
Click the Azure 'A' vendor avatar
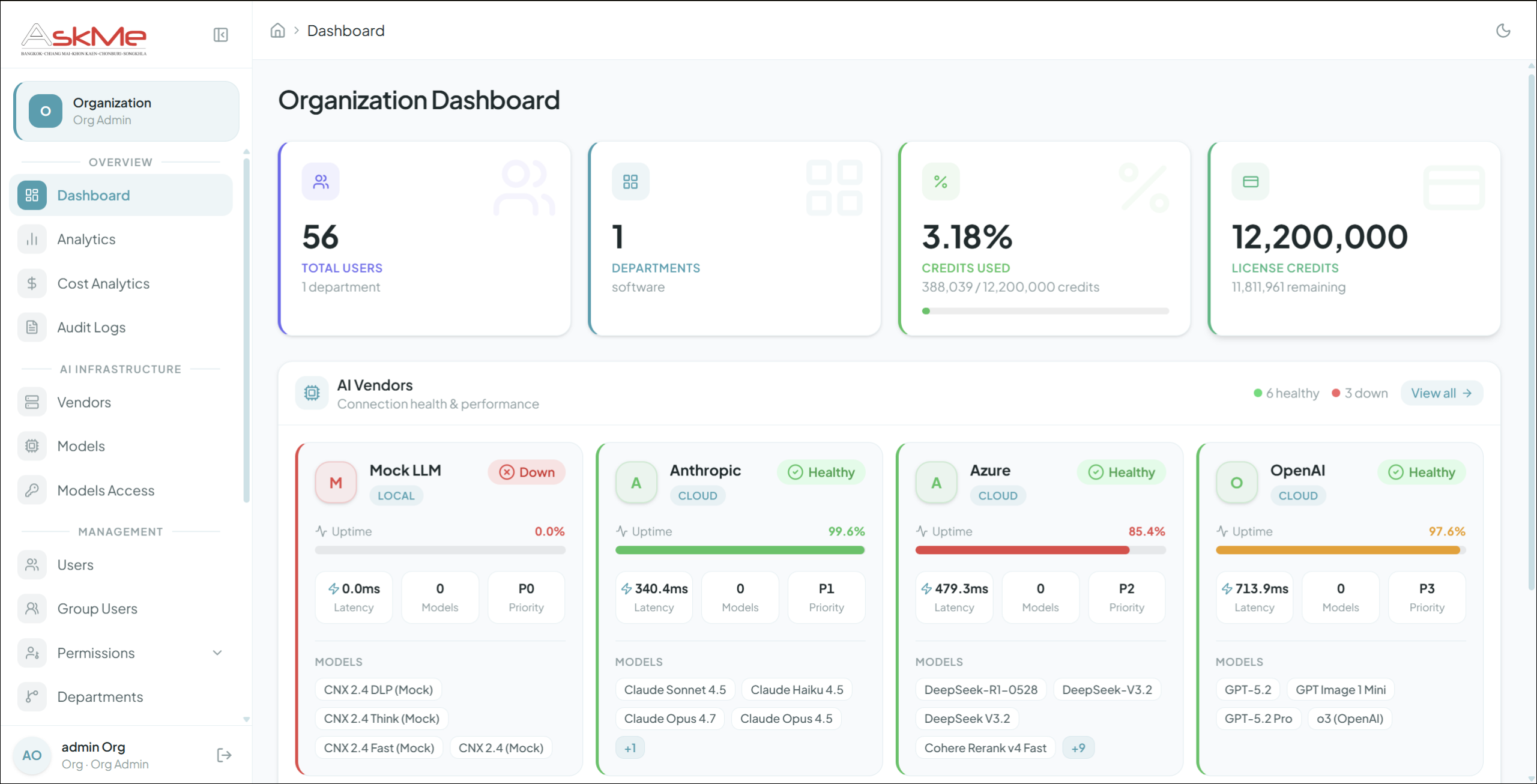point(936,483)
